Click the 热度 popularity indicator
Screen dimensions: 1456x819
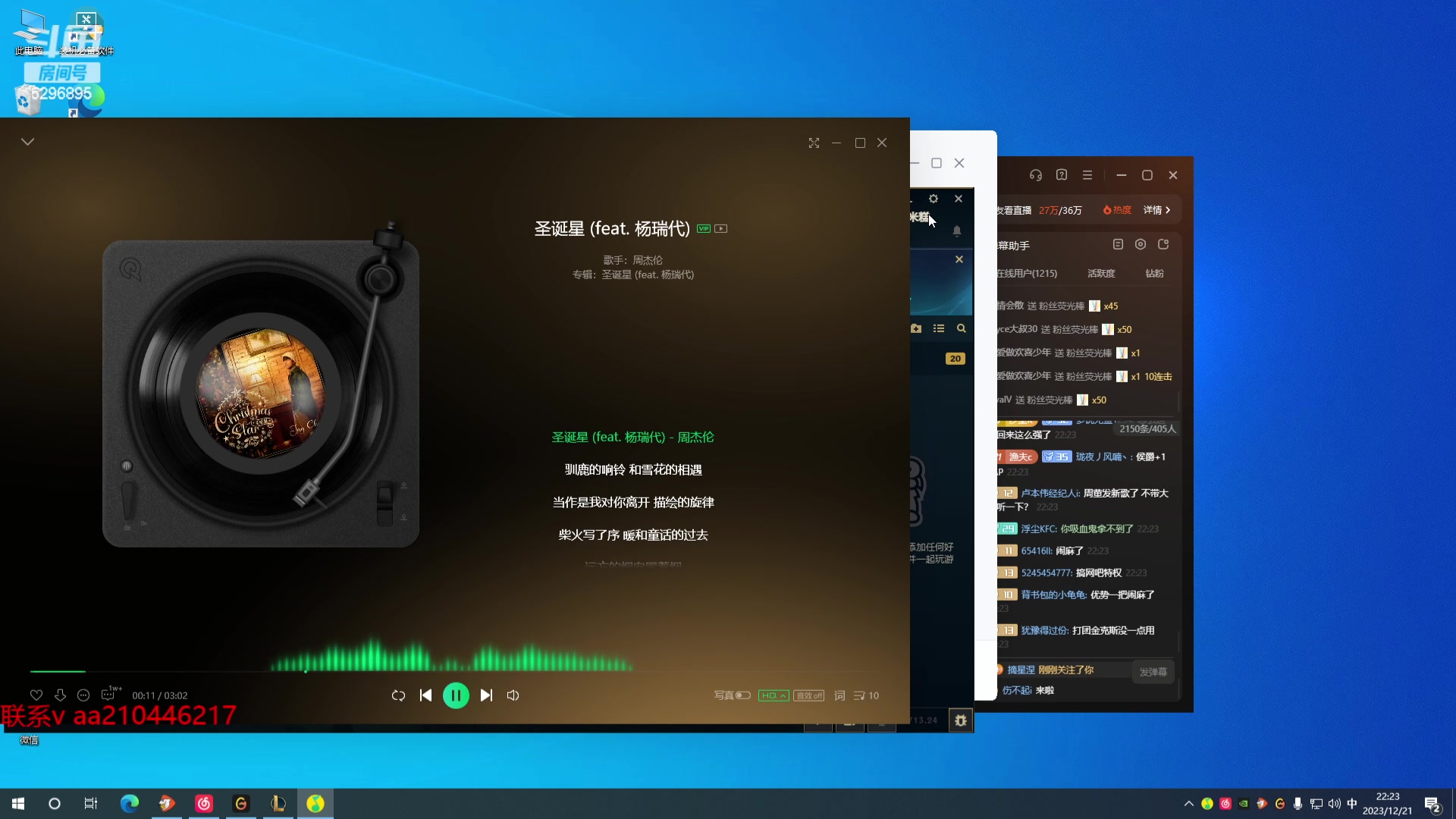[x=1117, y=210]
